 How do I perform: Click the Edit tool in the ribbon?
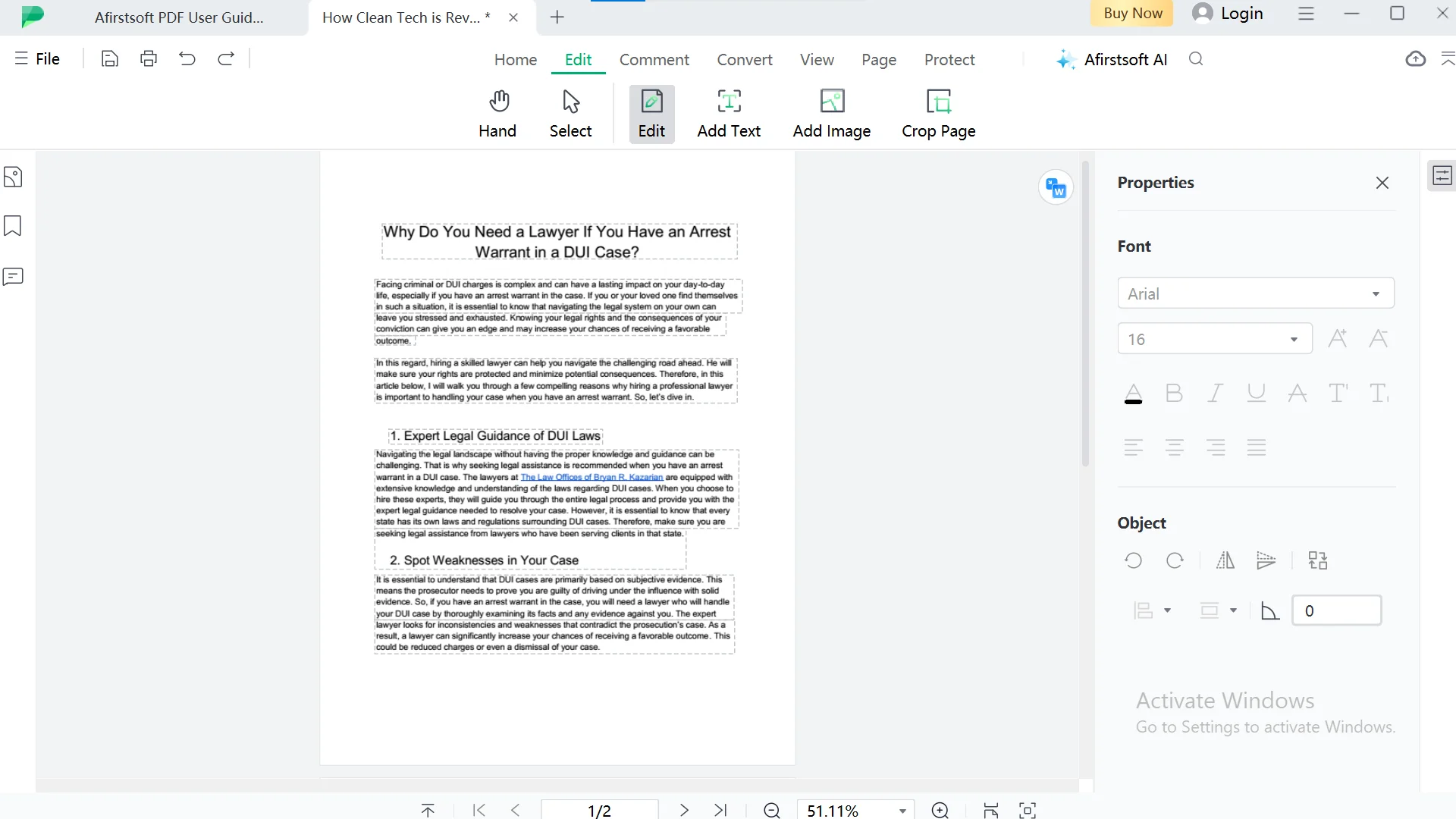tap(651, 115)
